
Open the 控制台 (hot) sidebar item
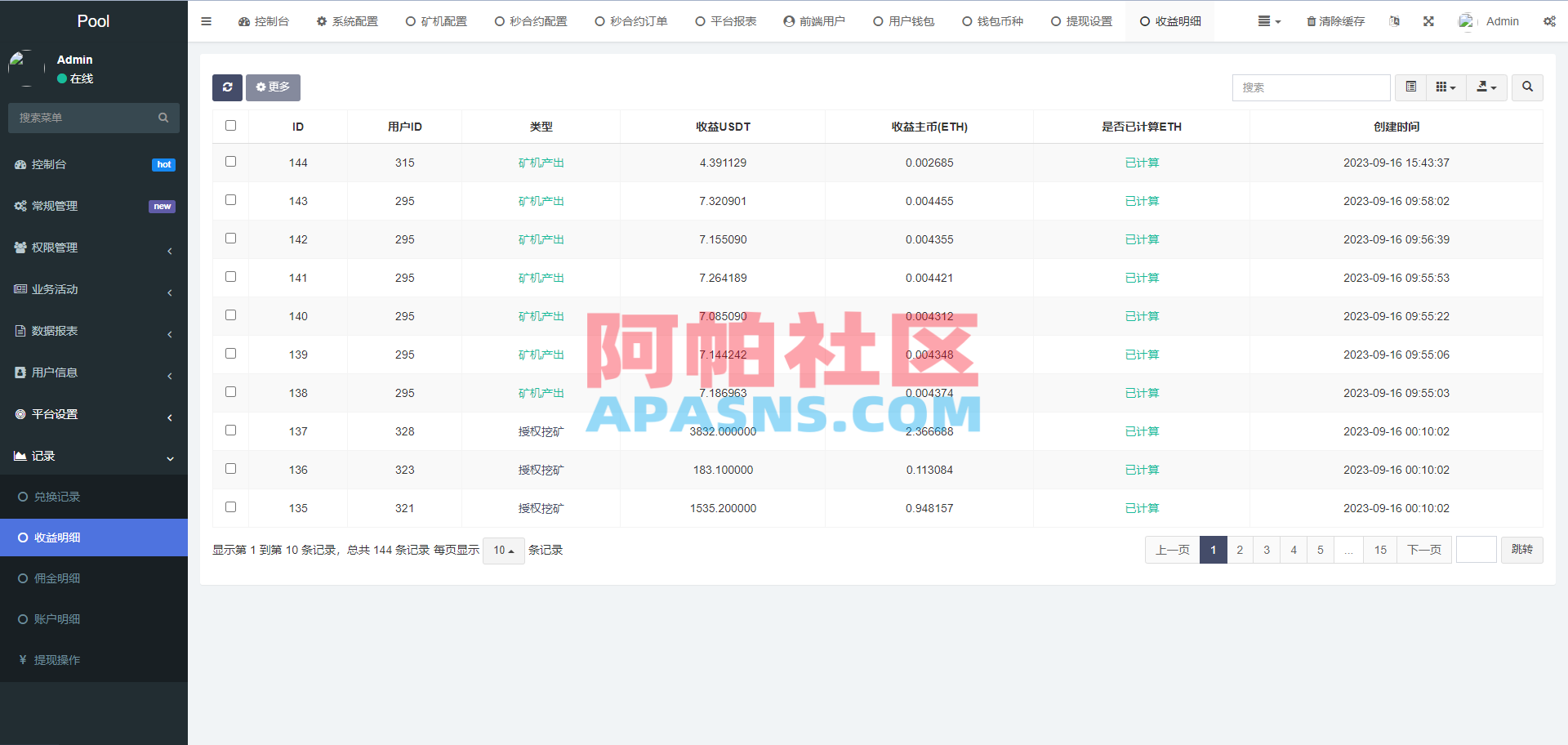click(x=49, y=164)
